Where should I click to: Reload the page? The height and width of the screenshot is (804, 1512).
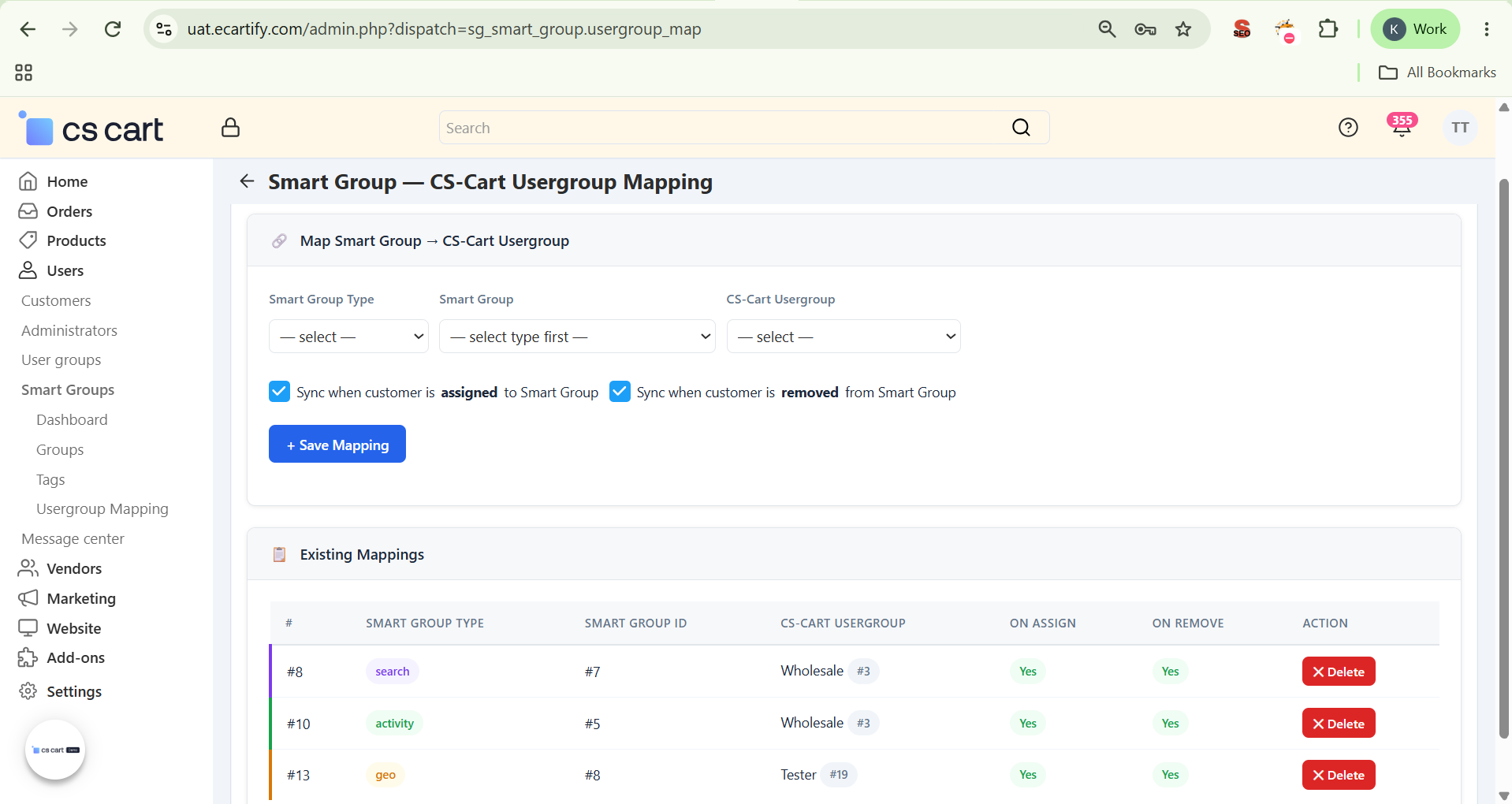point(113,29)
